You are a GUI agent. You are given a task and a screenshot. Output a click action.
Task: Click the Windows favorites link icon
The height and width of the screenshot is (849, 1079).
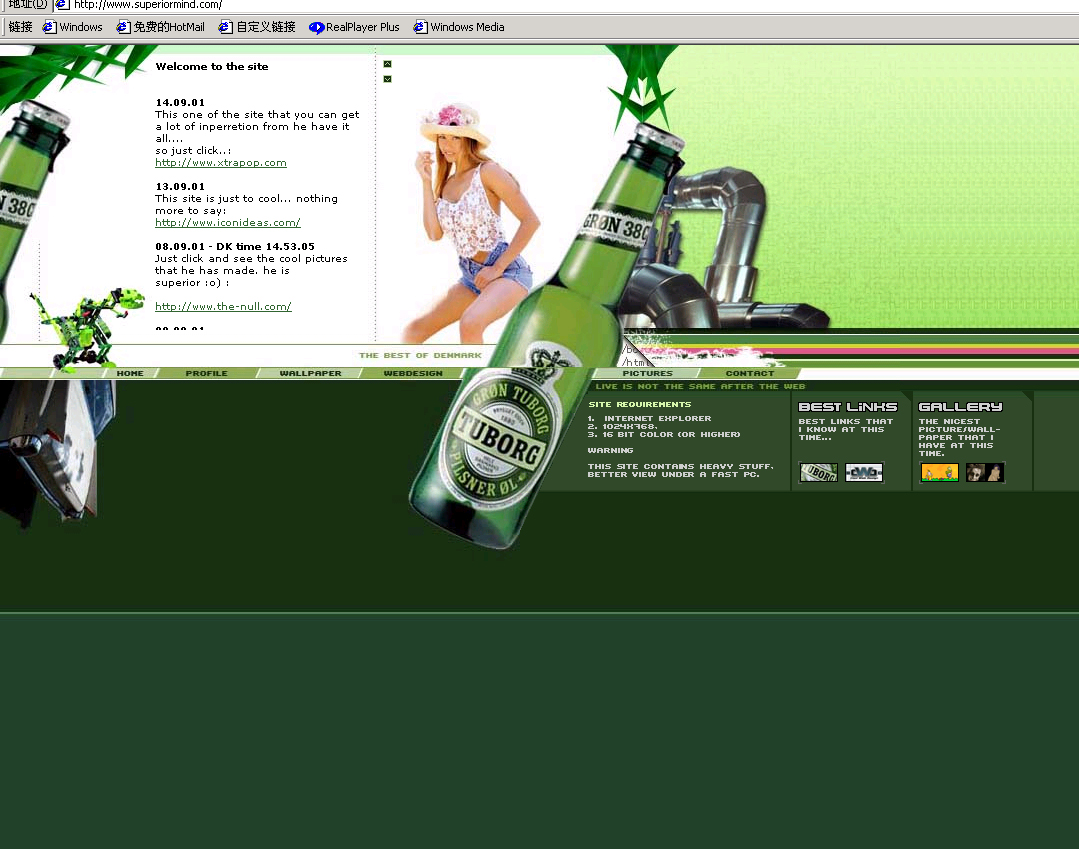(49, 27)
